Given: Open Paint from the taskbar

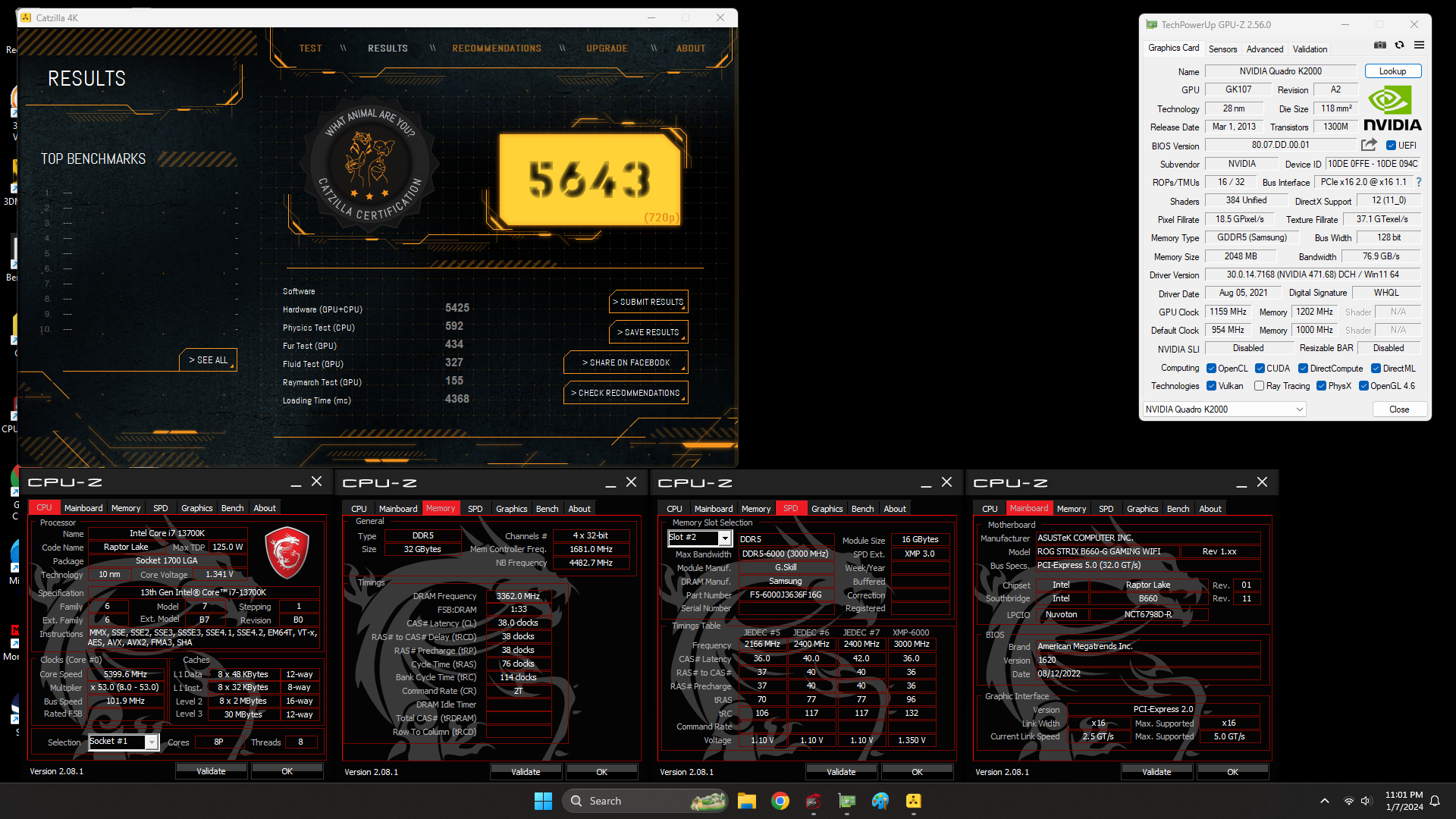Looking at the screenshot, I should (x=880, y=801).
